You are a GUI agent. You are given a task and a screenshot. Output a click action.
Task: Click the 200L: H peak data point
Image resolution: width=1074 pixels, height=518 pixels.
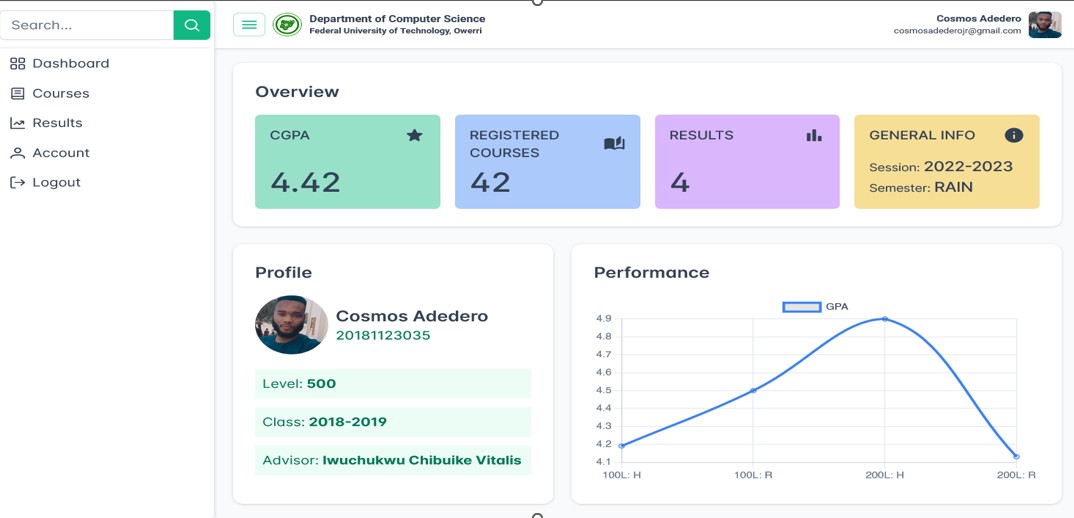[x=885, y=319]
